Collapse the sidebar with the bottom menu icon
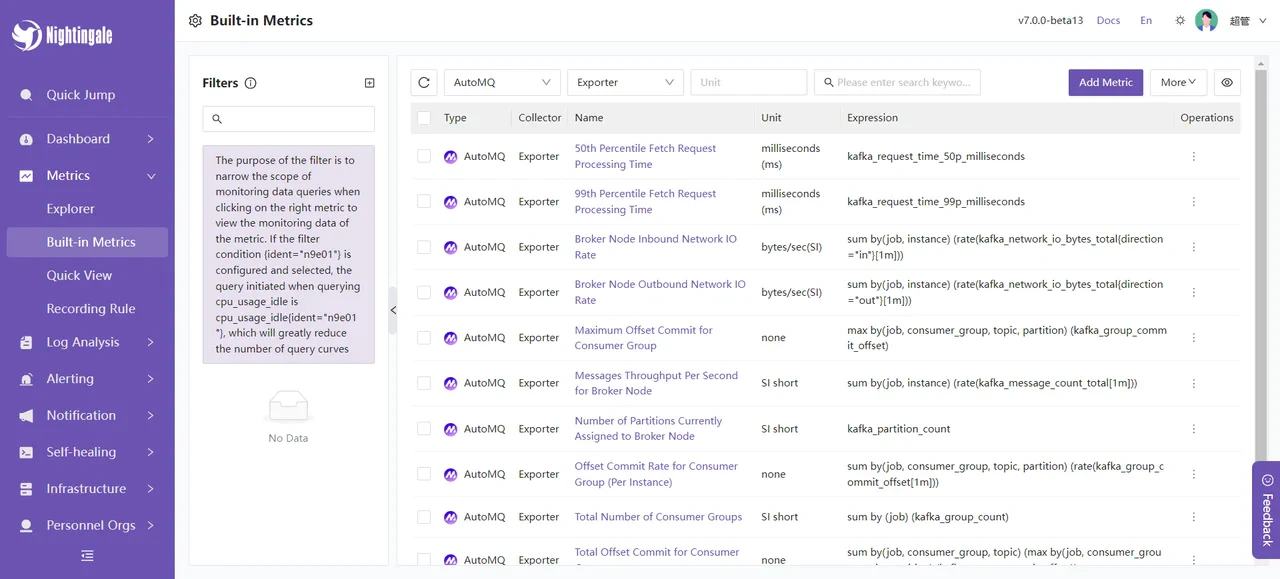 coord(87,556)
